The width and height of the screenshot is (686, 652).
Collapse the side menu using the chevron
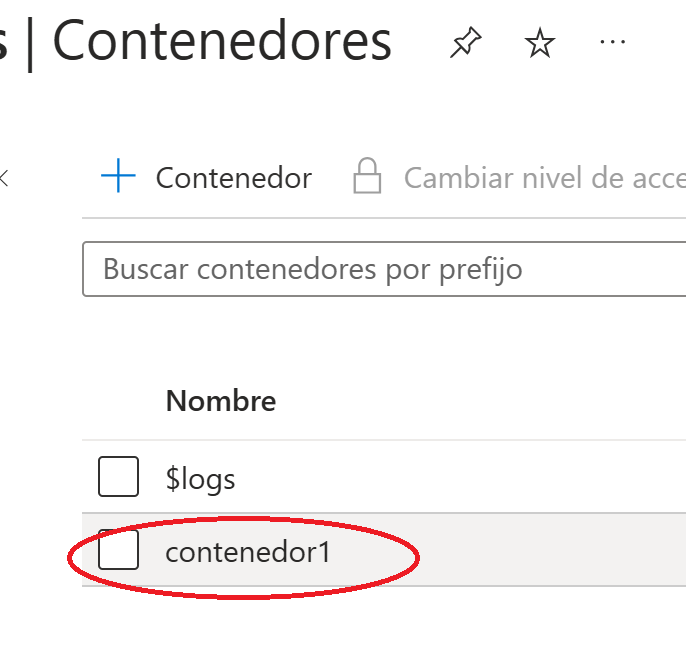[x=4, y=178]
